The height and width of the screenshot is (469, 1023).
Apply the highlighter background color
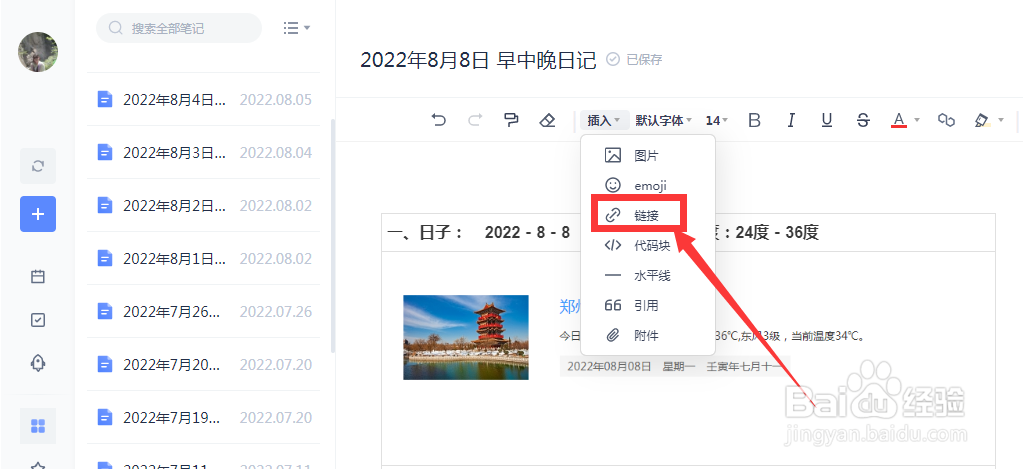pyautogui.click(x=982, y=120)
